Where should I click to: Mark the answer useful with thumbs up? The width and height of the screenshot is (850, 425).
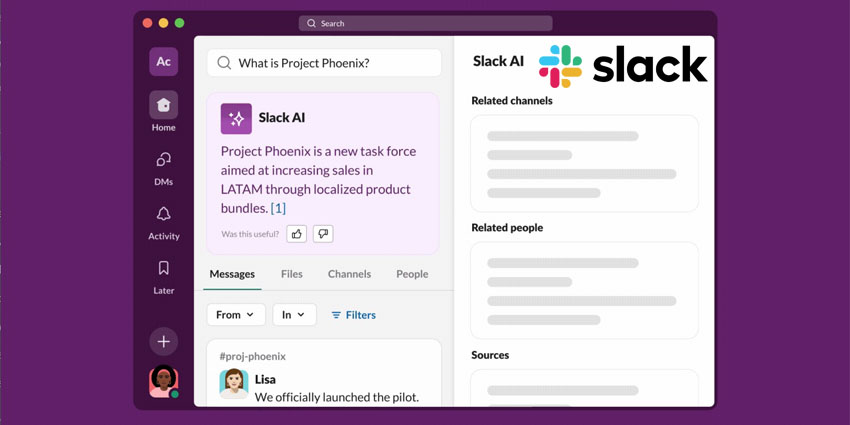click(x=297, y=234)
